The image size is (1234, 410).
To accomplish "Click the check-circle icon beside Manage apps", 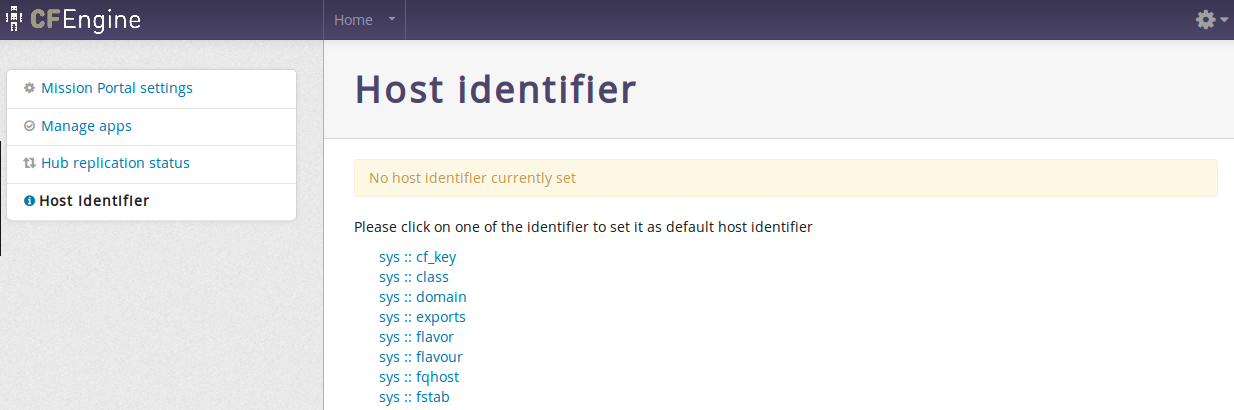I will click(30, 126).
